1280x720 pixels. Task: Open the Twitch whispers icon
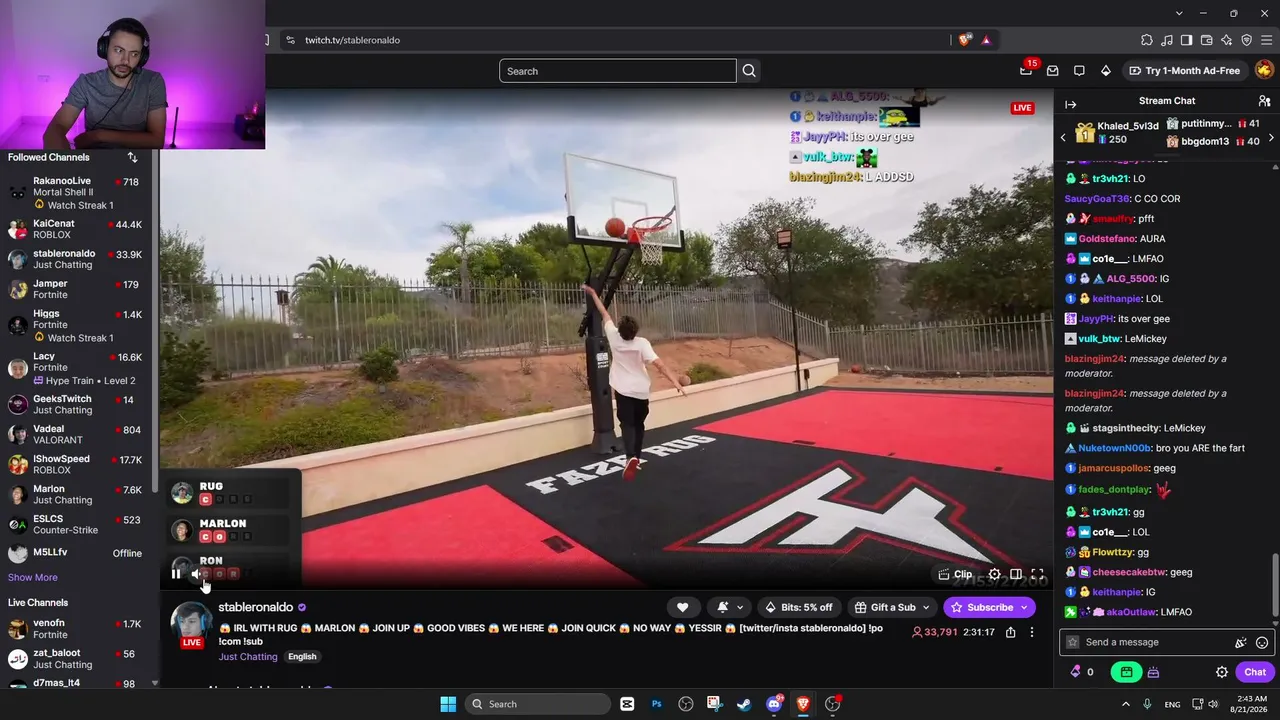pos(1079,71)
